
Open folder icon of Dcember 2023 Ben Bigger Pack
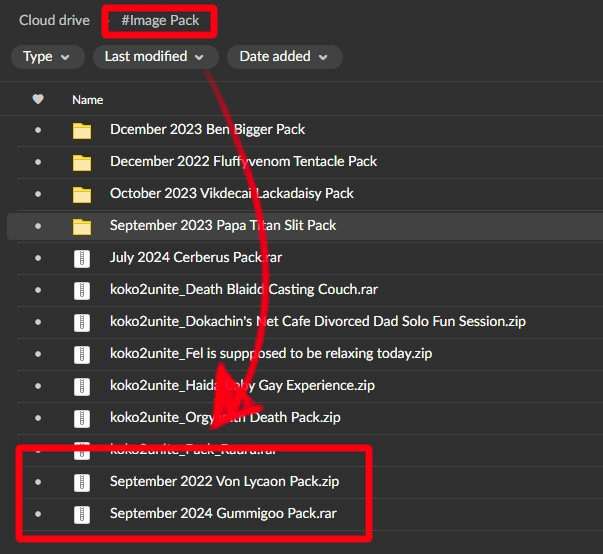point(82,130)
